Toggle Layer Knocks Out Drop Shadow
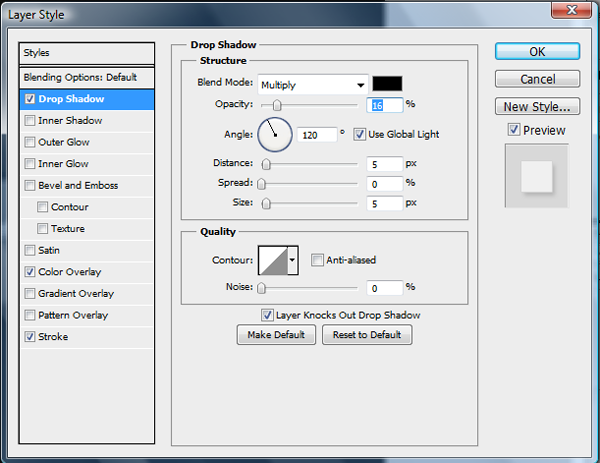 [x=267, y=315]
